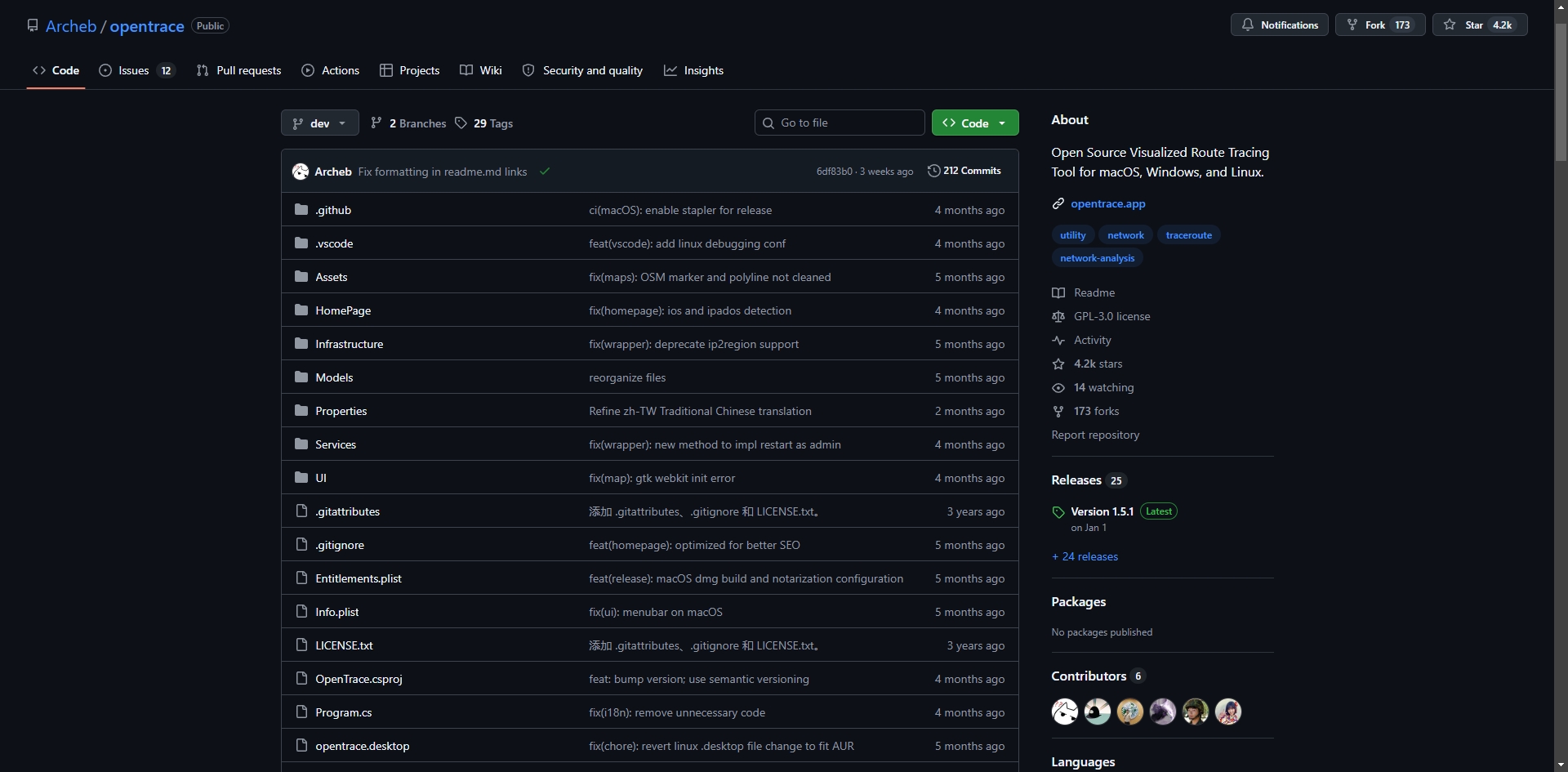Click the HomePage folder icon
The image size is (1568, 772).
[x=301, y=310]
